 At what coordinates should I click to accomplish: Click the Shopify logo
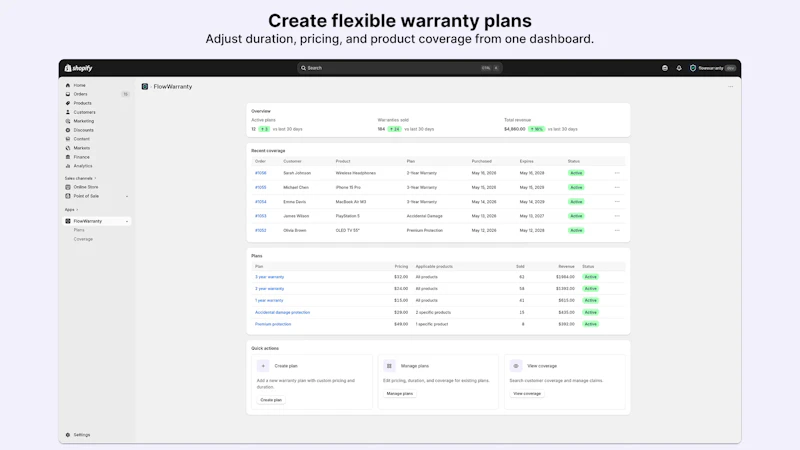(x=79, y=68)
